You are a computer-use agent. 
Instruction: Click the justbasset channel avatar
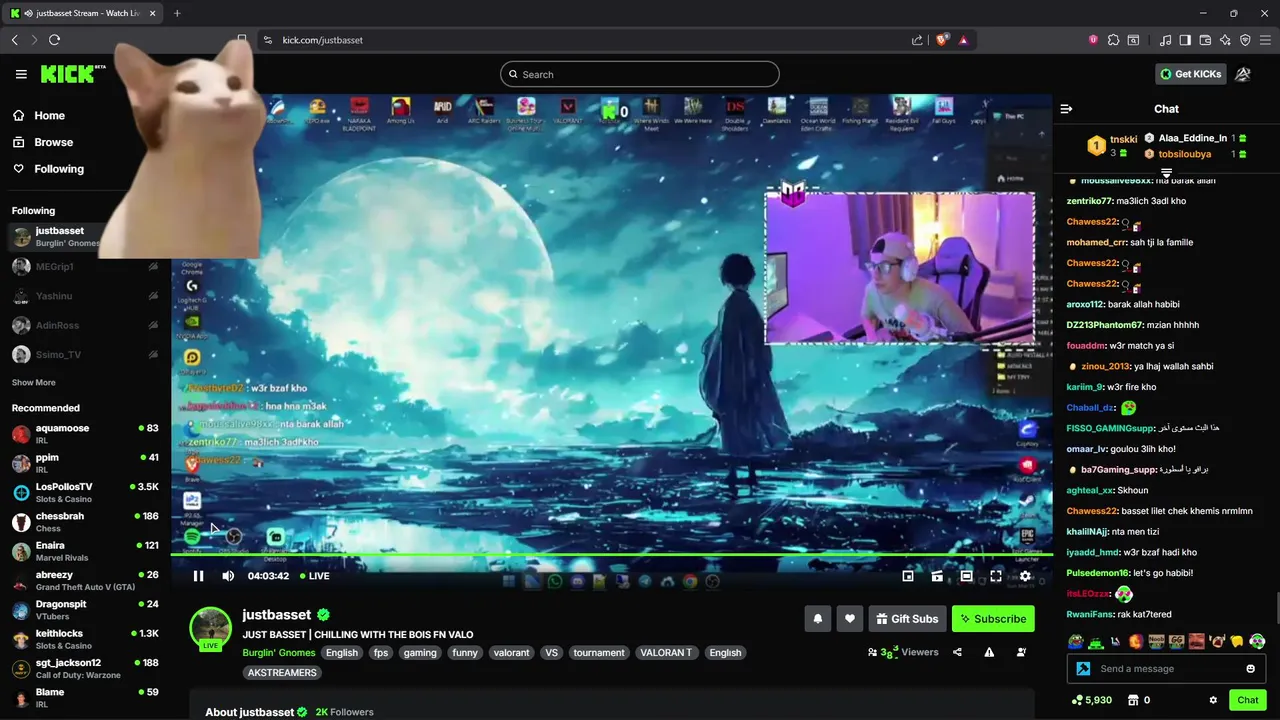point(210,627)
